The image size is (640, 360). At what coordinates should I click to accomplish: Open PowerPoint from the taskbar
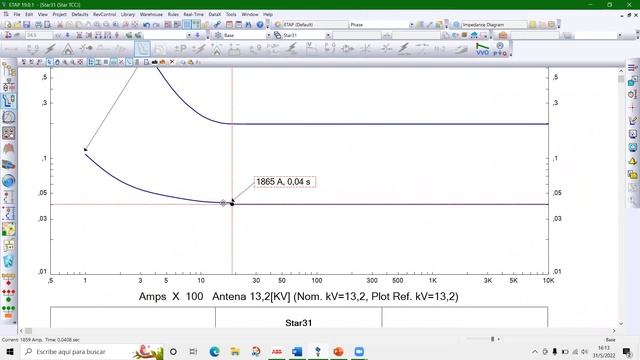pos(338,351)
